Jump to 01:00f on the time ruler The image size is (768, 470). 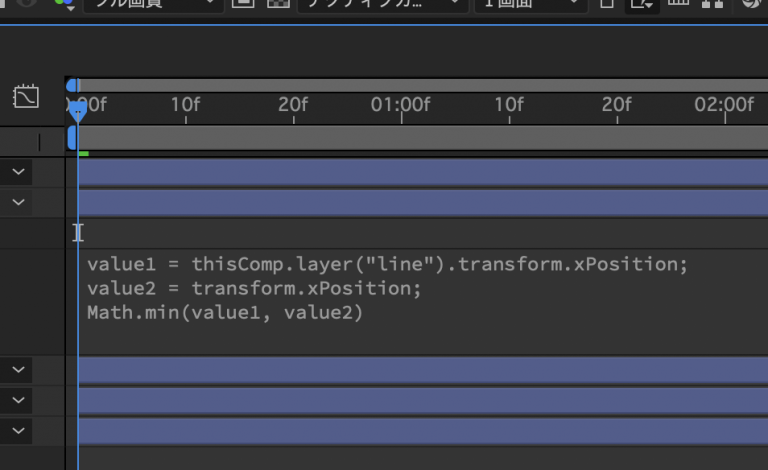401,105
